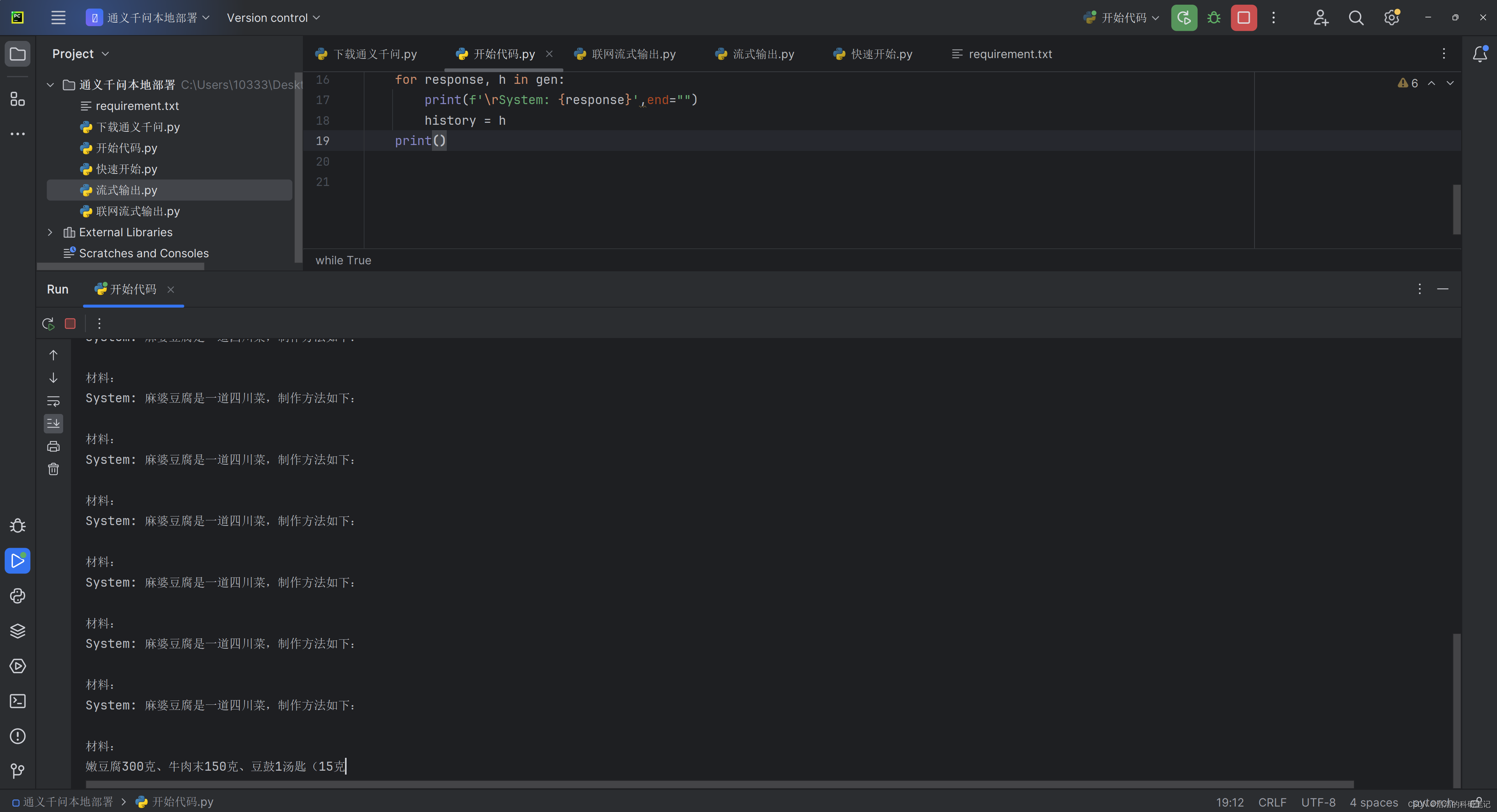1497x812 pixels.
Task: Click 4 spaces indent setting
Action: tap(1373, 802)
